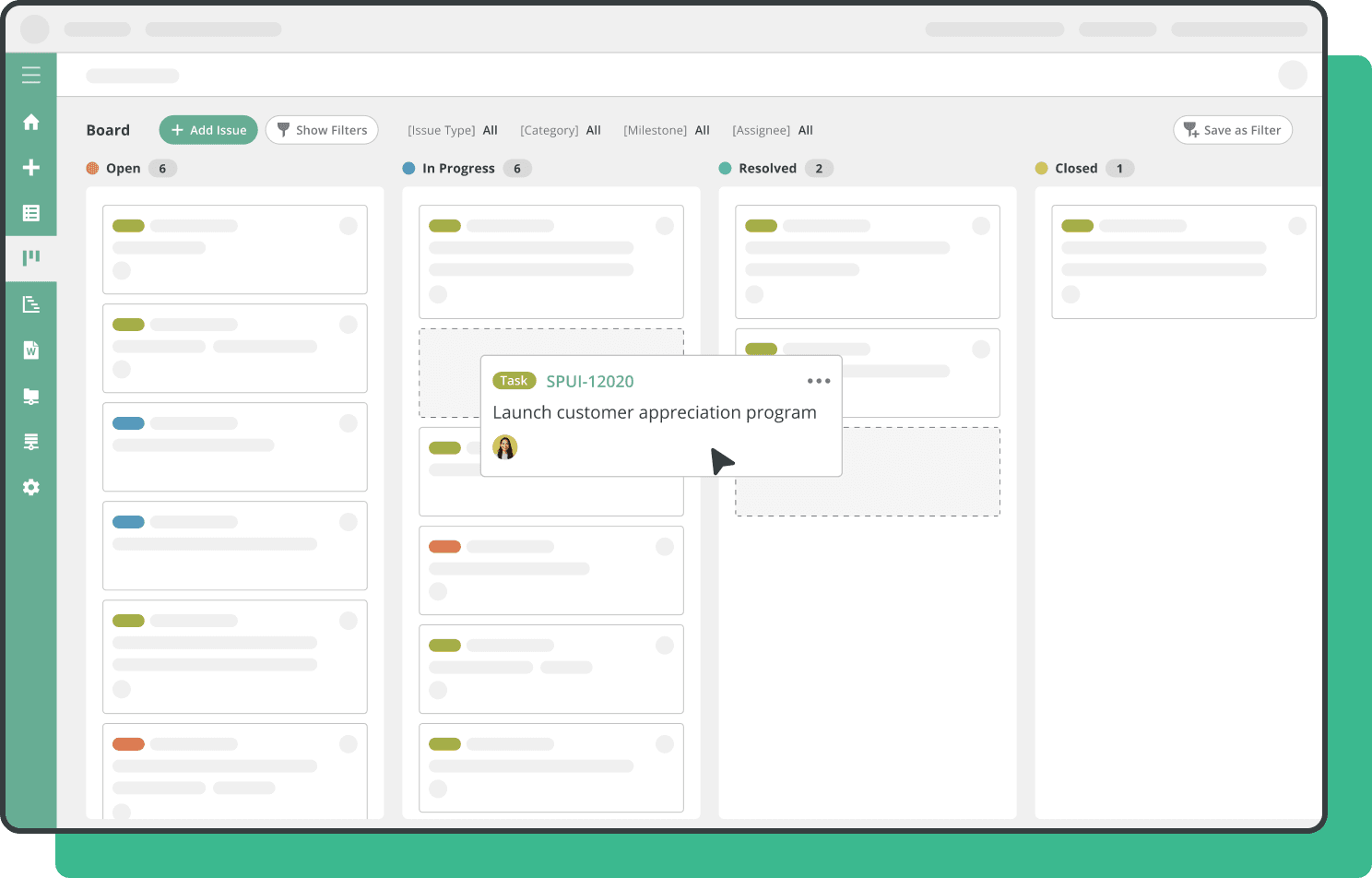
Task: Click the Add Issue button
Action: 208,130
